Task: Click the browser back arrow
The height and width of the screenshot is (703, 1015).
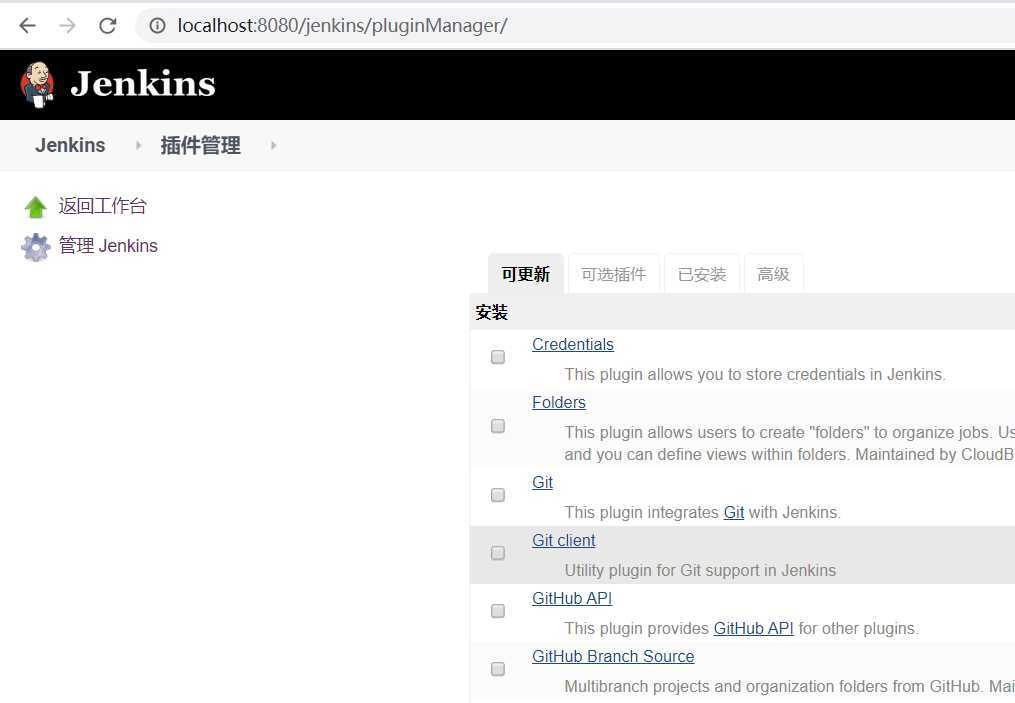Action: 27,26
